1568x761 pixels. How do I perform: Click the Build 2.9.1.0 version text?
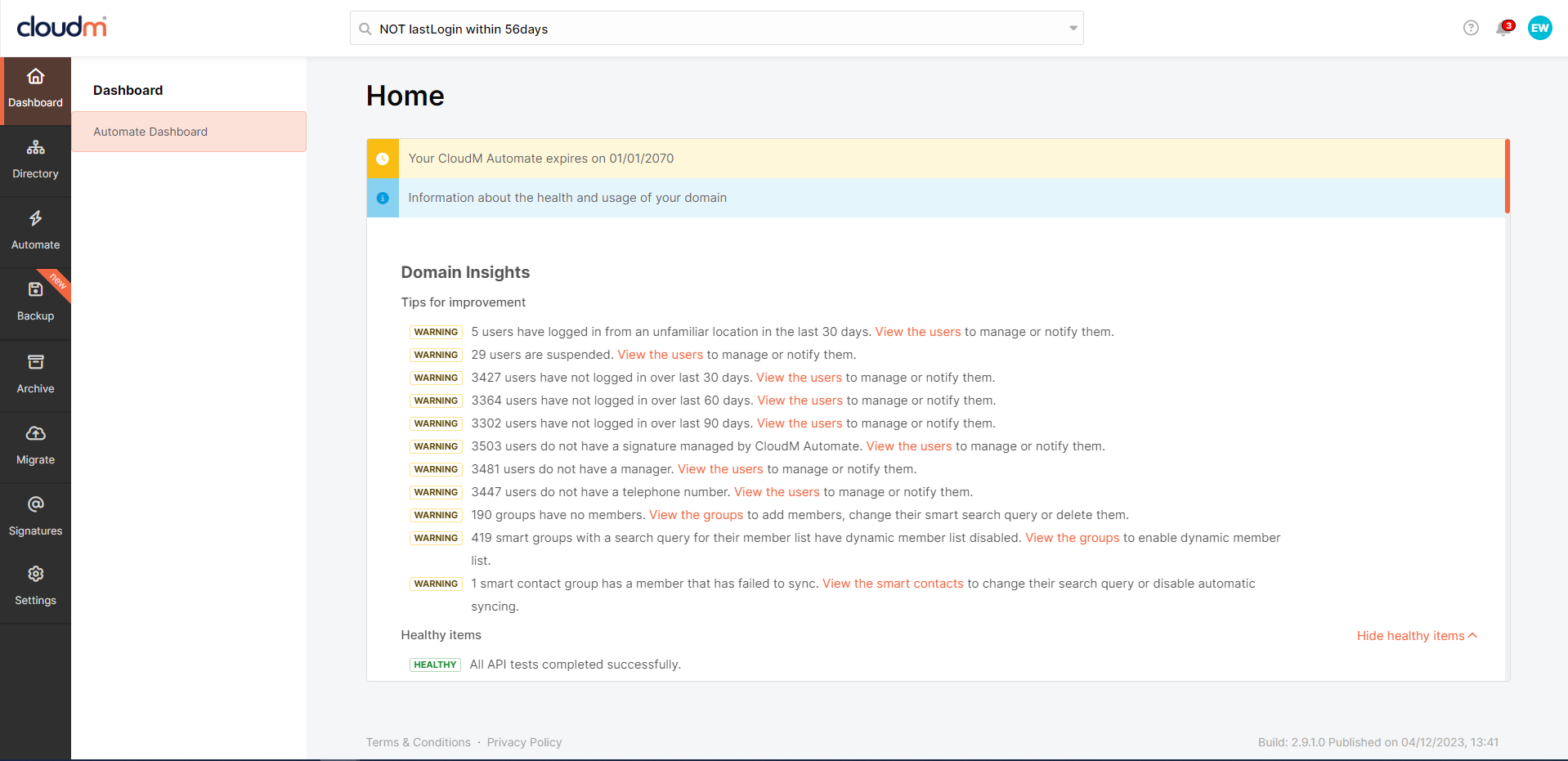1378,742
